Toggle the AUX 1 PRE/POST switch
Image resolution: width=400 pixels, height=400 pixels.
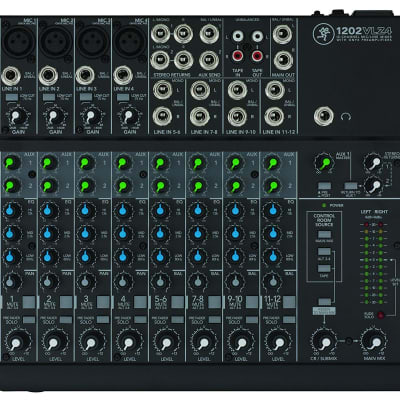tap(324, 186)
